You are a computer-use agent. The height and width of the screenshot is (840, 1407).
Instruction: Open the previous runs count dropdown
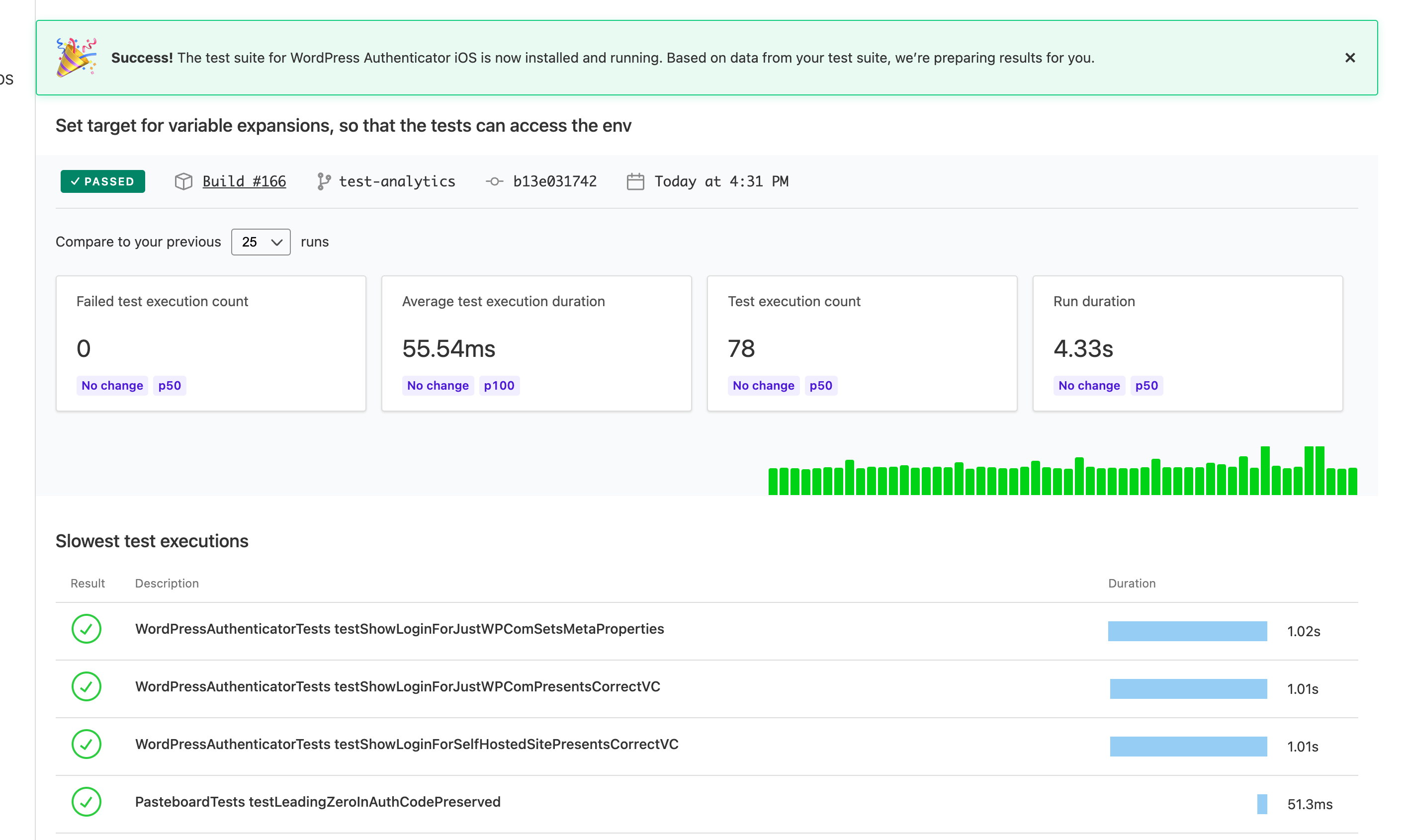click(261, 242)
